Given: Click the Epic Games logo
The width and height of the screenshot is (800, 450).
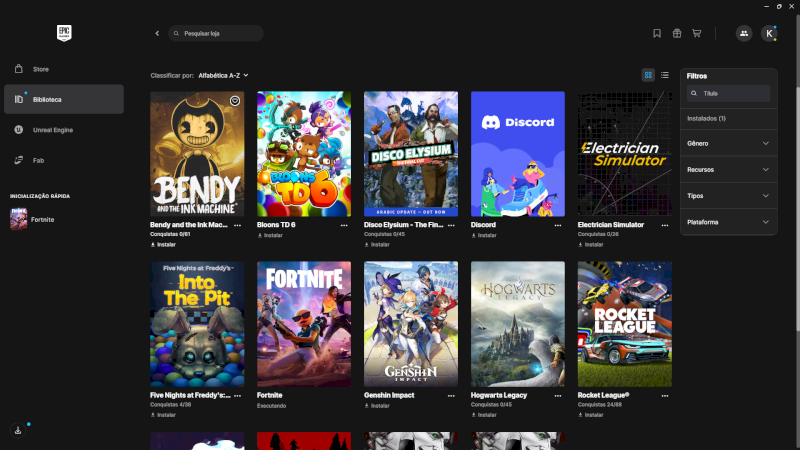Looking at the screenshot, I should [x=64, y=33].
